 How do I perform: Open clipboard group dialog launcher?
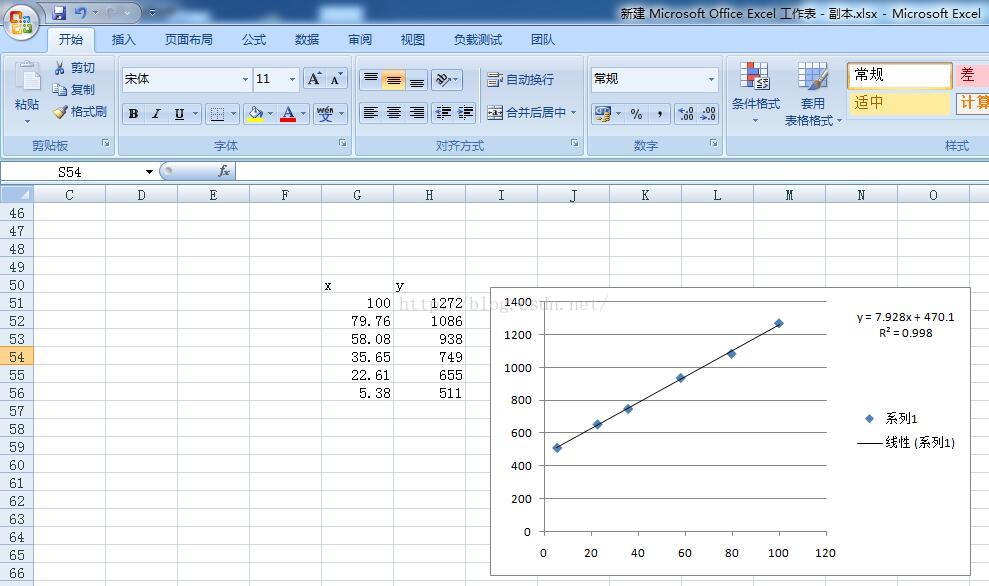(106, 144)
